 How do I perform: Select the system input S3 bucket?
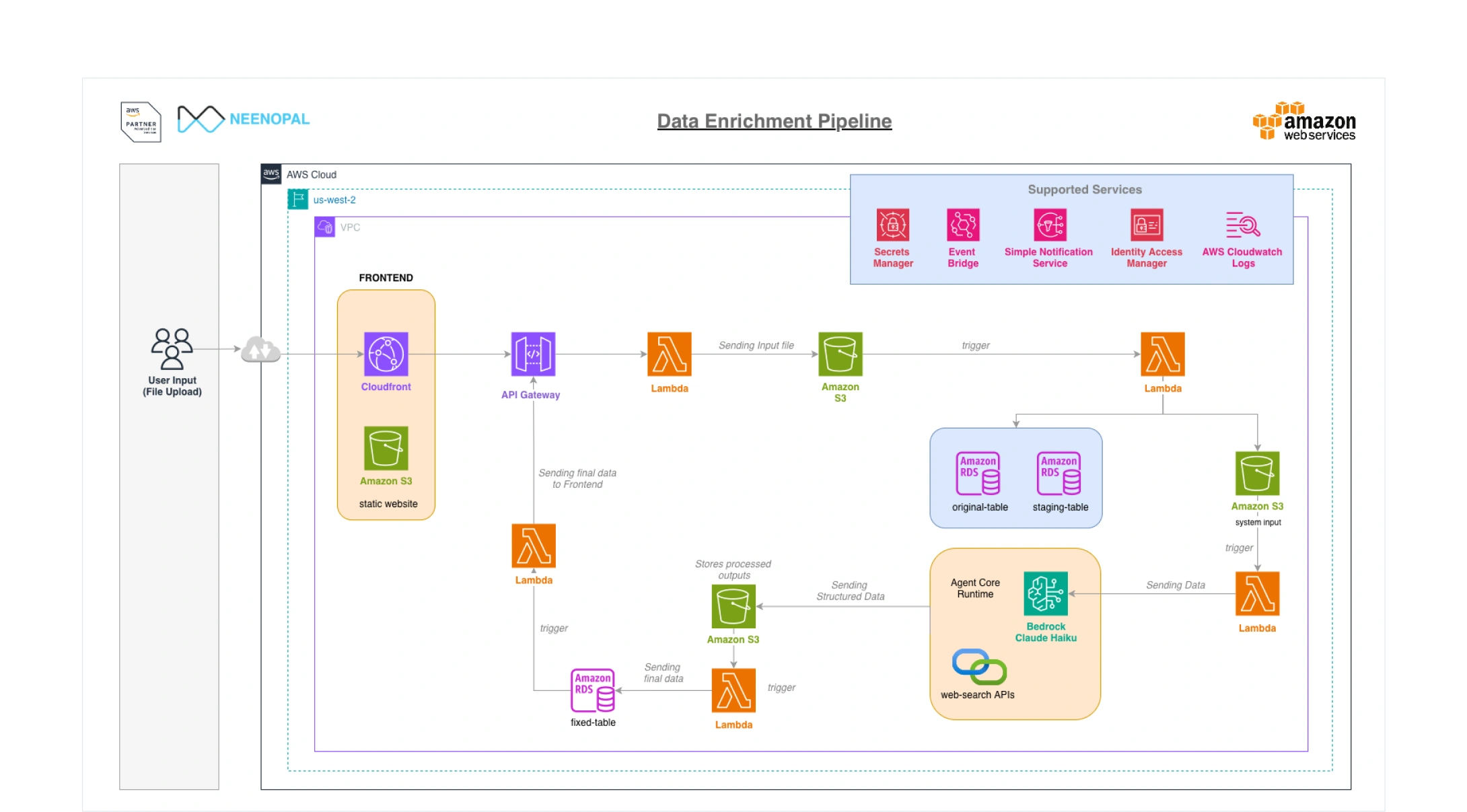pos(1256,473)
